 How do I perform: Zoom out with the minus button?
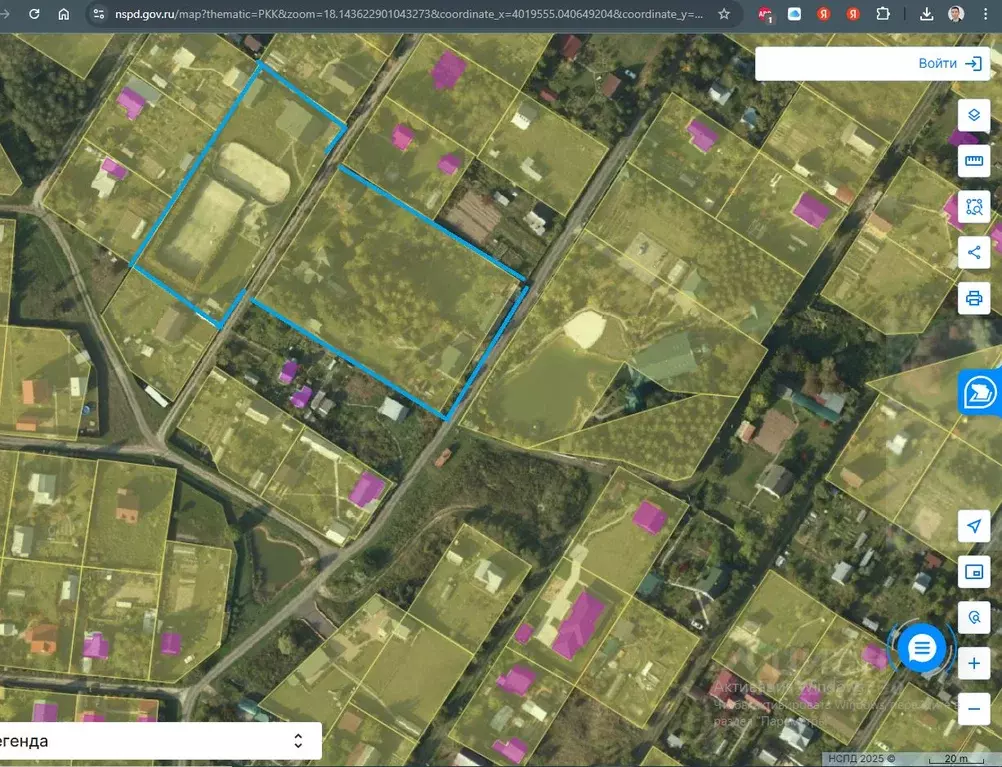click(x=973, y=709)
